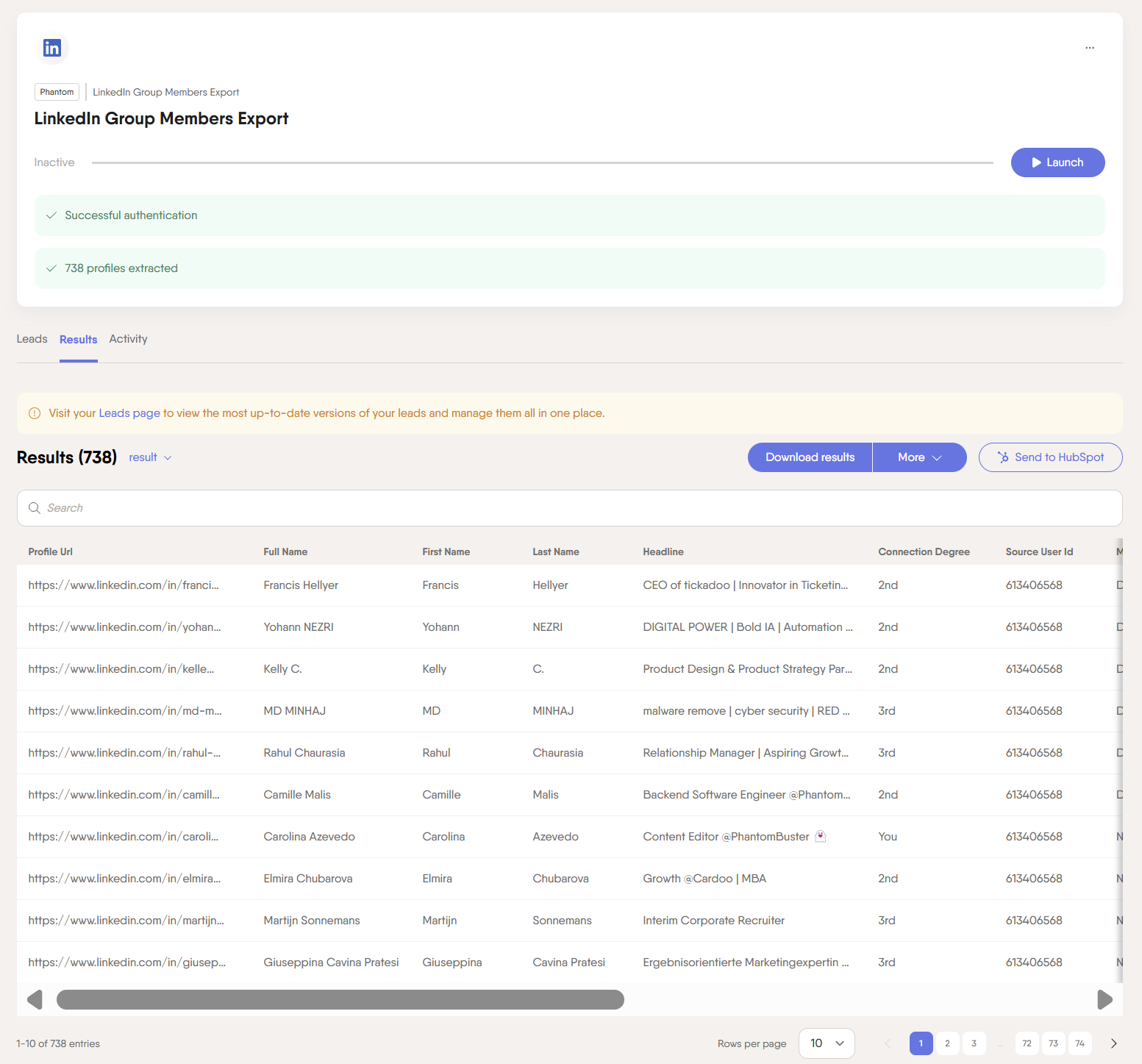Click the search magnifier icon
1142x1064 pixels.
pyautogui.click(x=35, y=508)
